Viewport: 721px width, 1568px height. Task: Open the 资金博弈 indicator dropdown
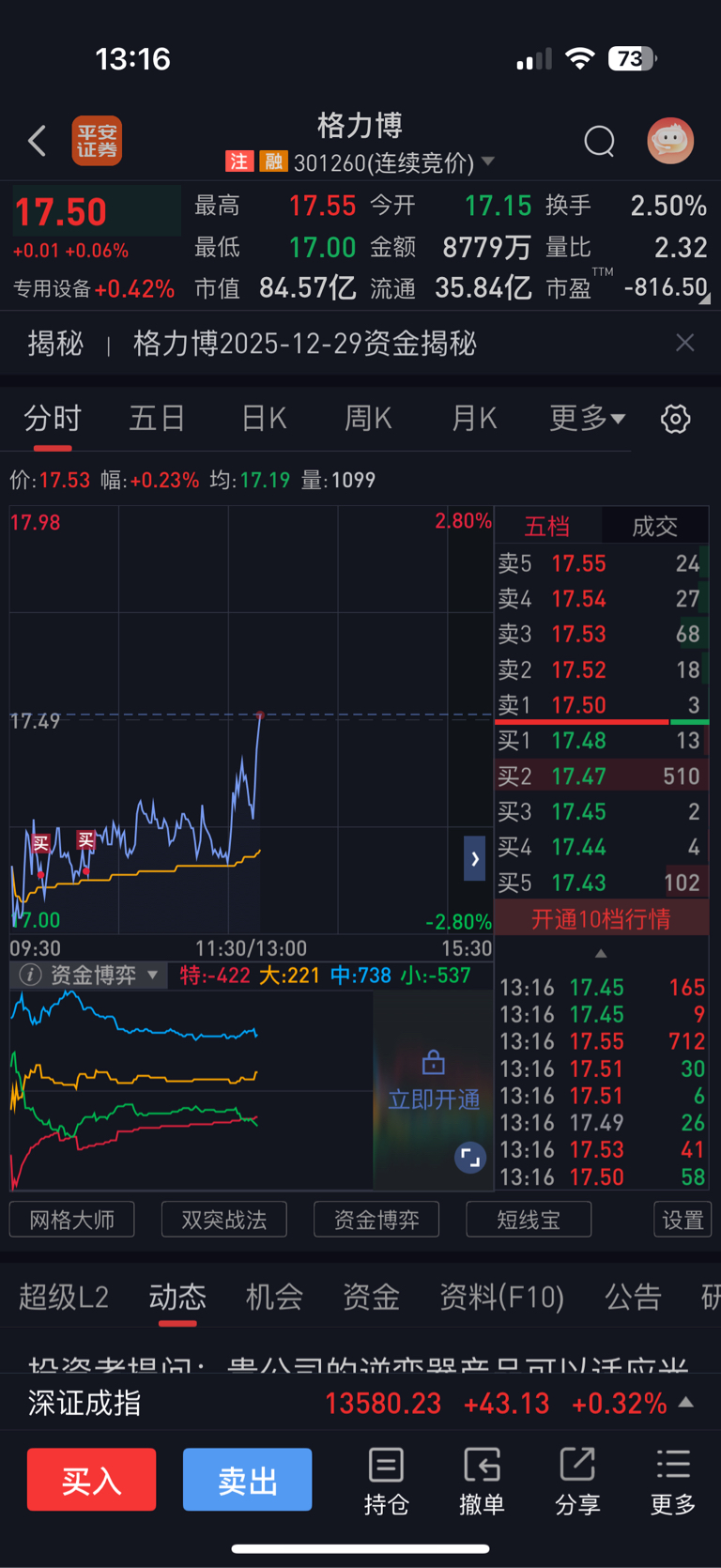pos(153,976)
